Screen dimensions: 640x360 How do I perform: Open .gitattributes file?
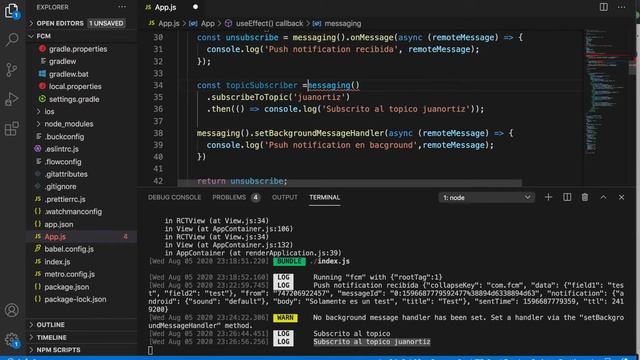[66, 174]
